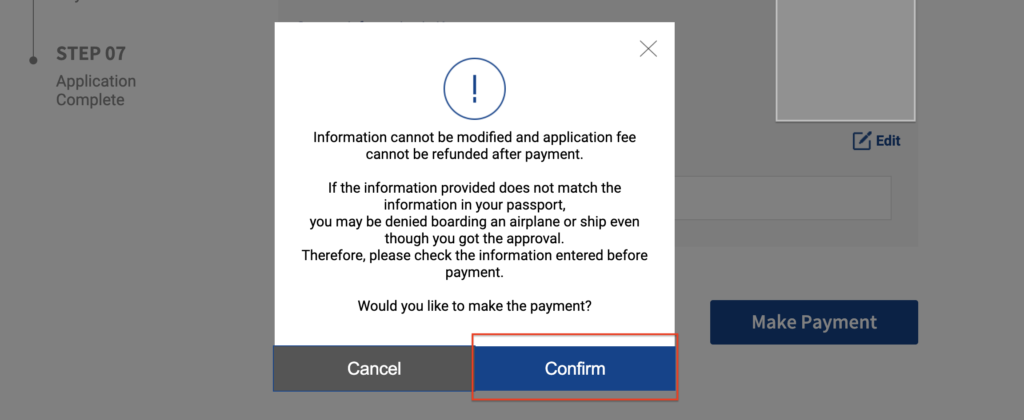Click the text field below Edit

[x=783, y=198]
